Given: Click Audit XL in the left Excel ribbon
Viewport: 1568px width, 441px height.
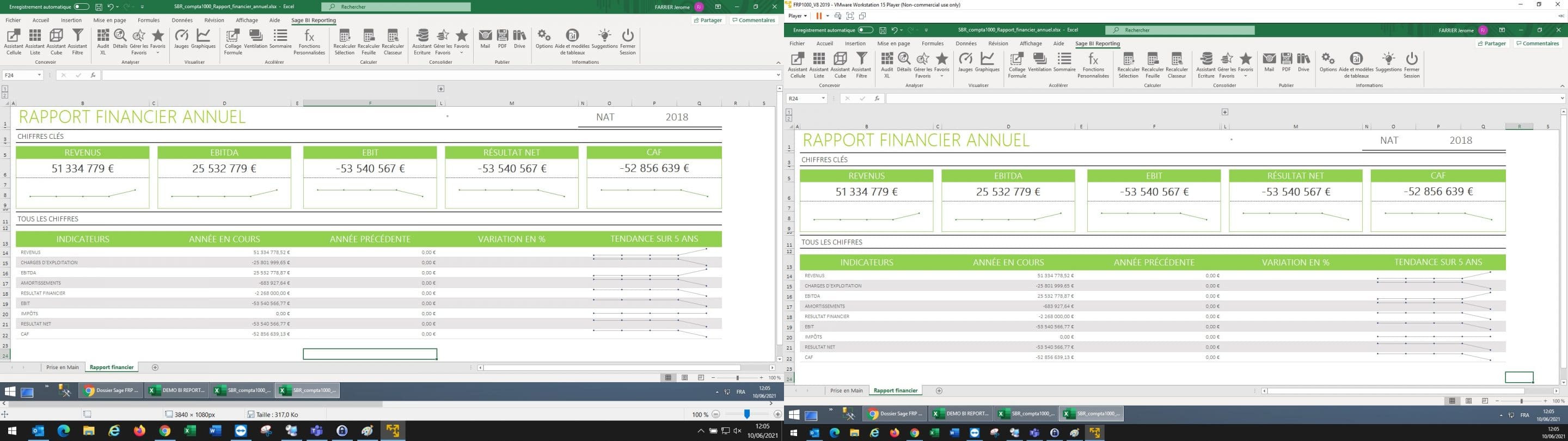Looking at the screenshot, I should 103,41.
